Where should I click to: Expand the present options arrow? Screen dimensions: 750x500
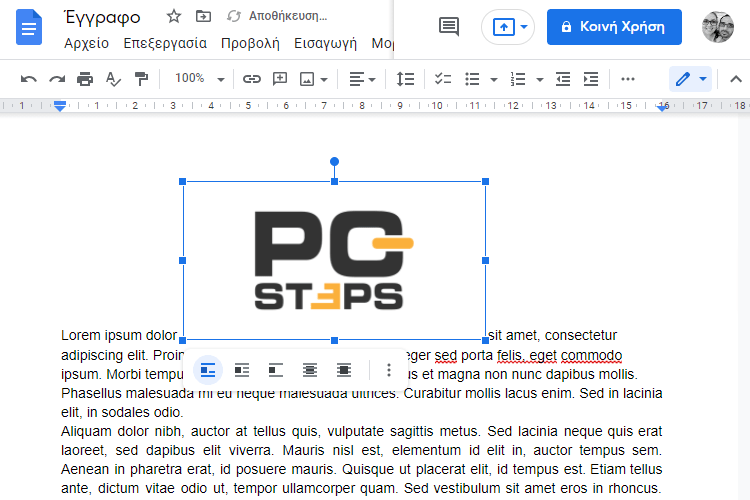524,27
